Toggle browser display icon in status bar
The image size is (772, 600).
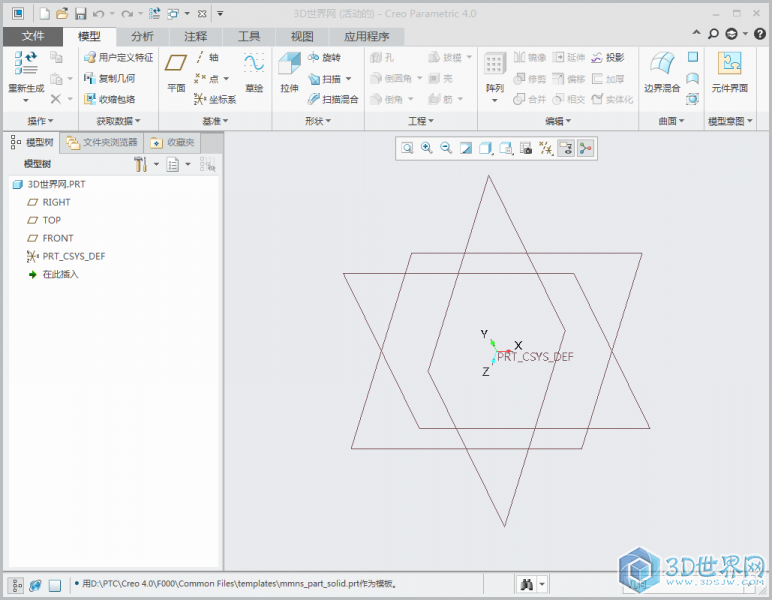(x=35, y=585)
